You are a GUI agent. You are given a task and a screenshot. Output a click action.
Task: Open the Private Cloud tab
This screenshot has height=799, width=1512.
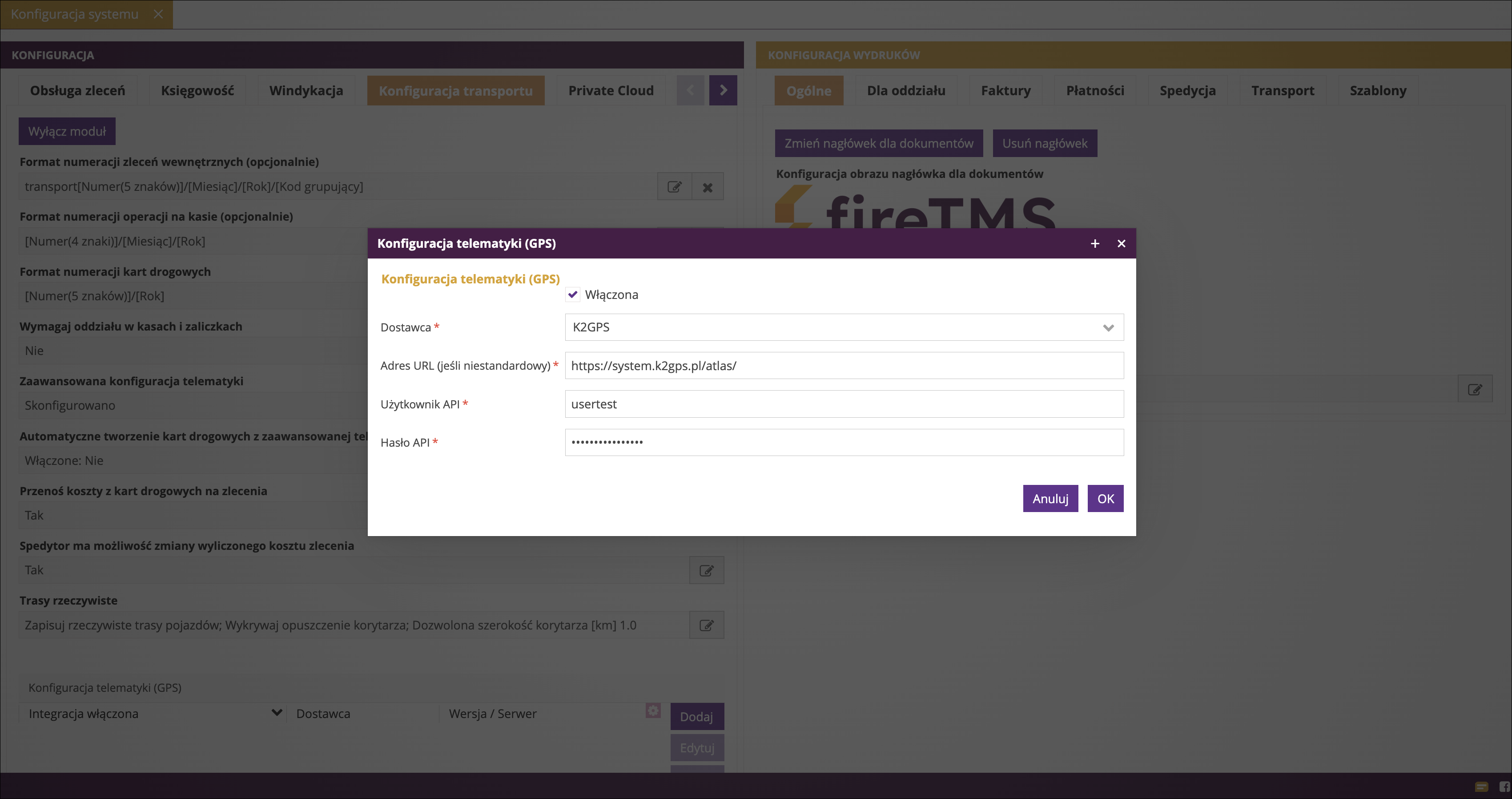point(611,90)
